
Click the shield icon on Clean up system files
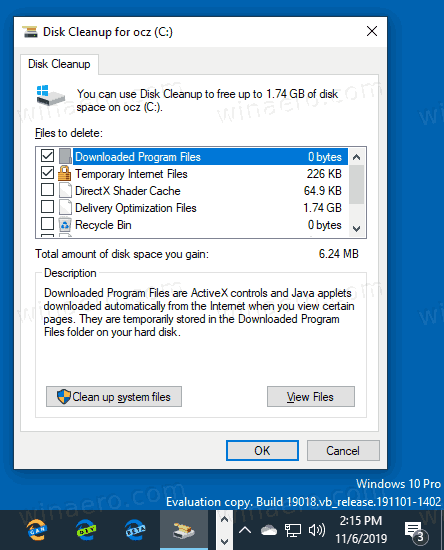click(64, 397)
